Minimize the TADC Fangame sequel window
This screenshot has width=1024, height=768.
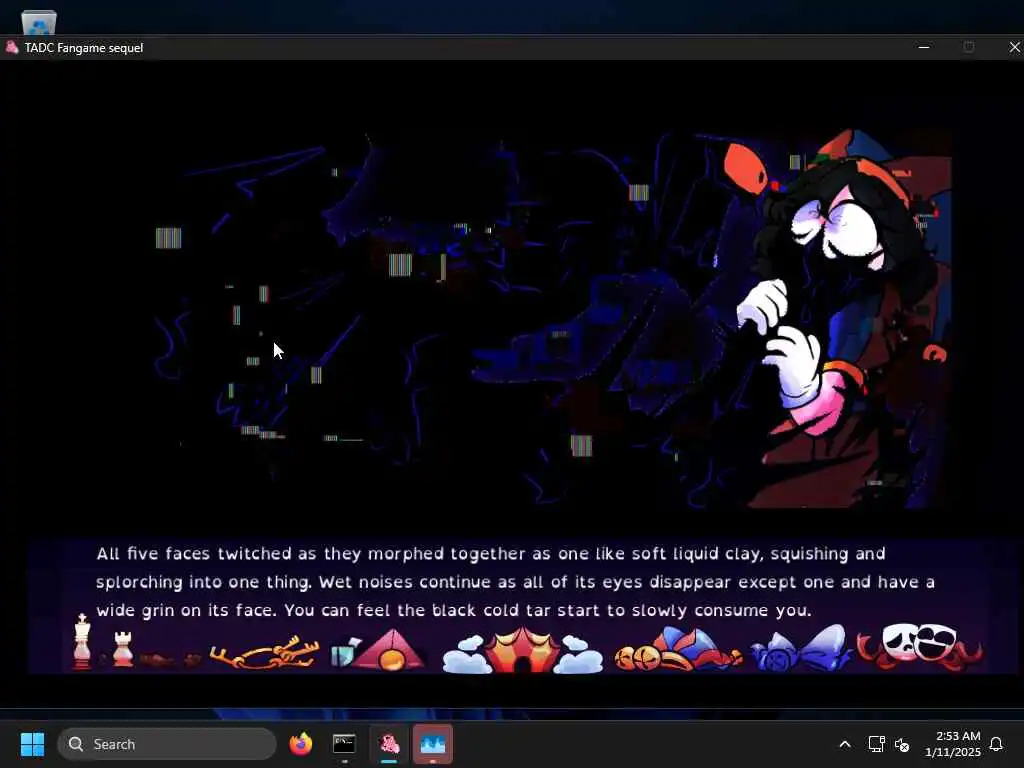[x=923, y=48]
